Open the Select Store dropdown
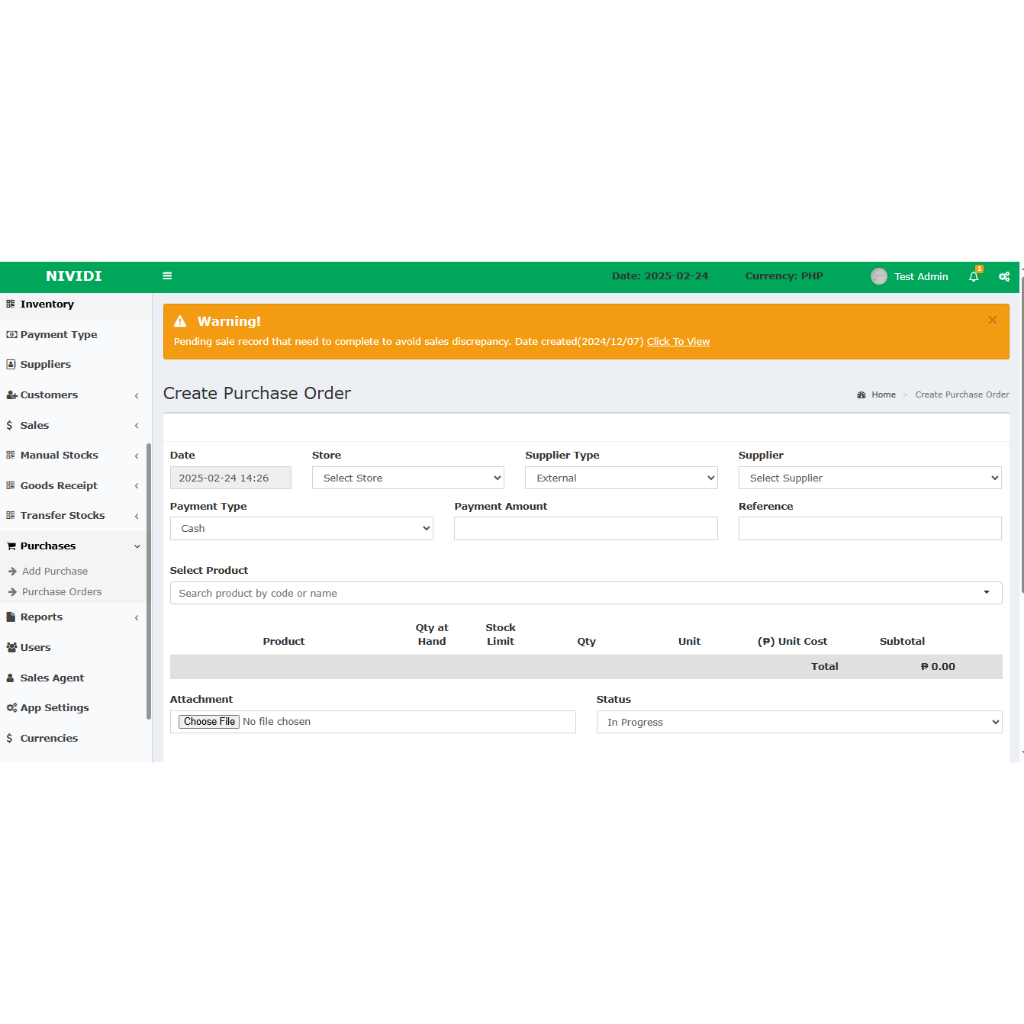 click(408, 478)
